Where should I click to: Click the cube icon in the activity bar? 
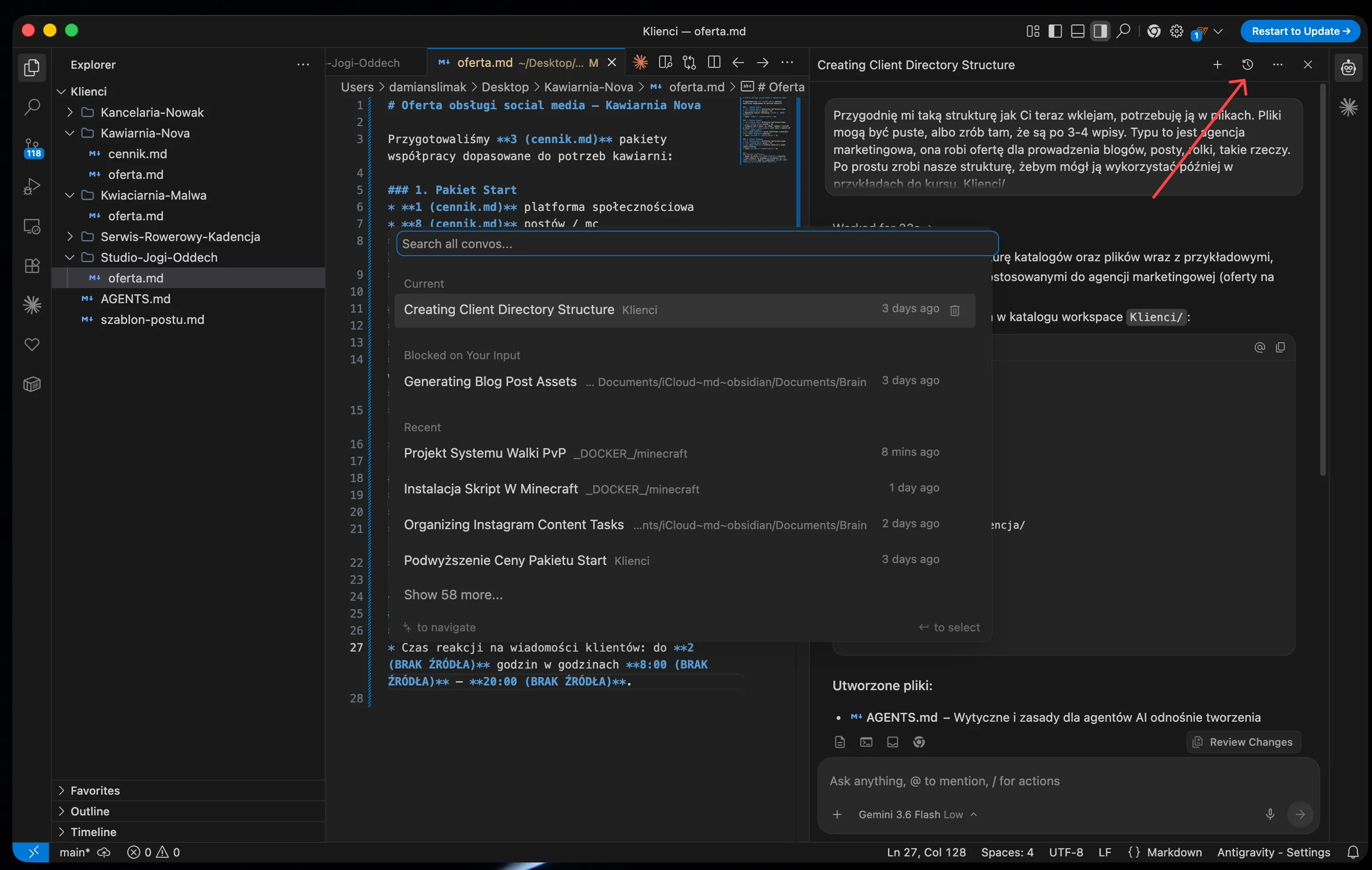[32, 384]
